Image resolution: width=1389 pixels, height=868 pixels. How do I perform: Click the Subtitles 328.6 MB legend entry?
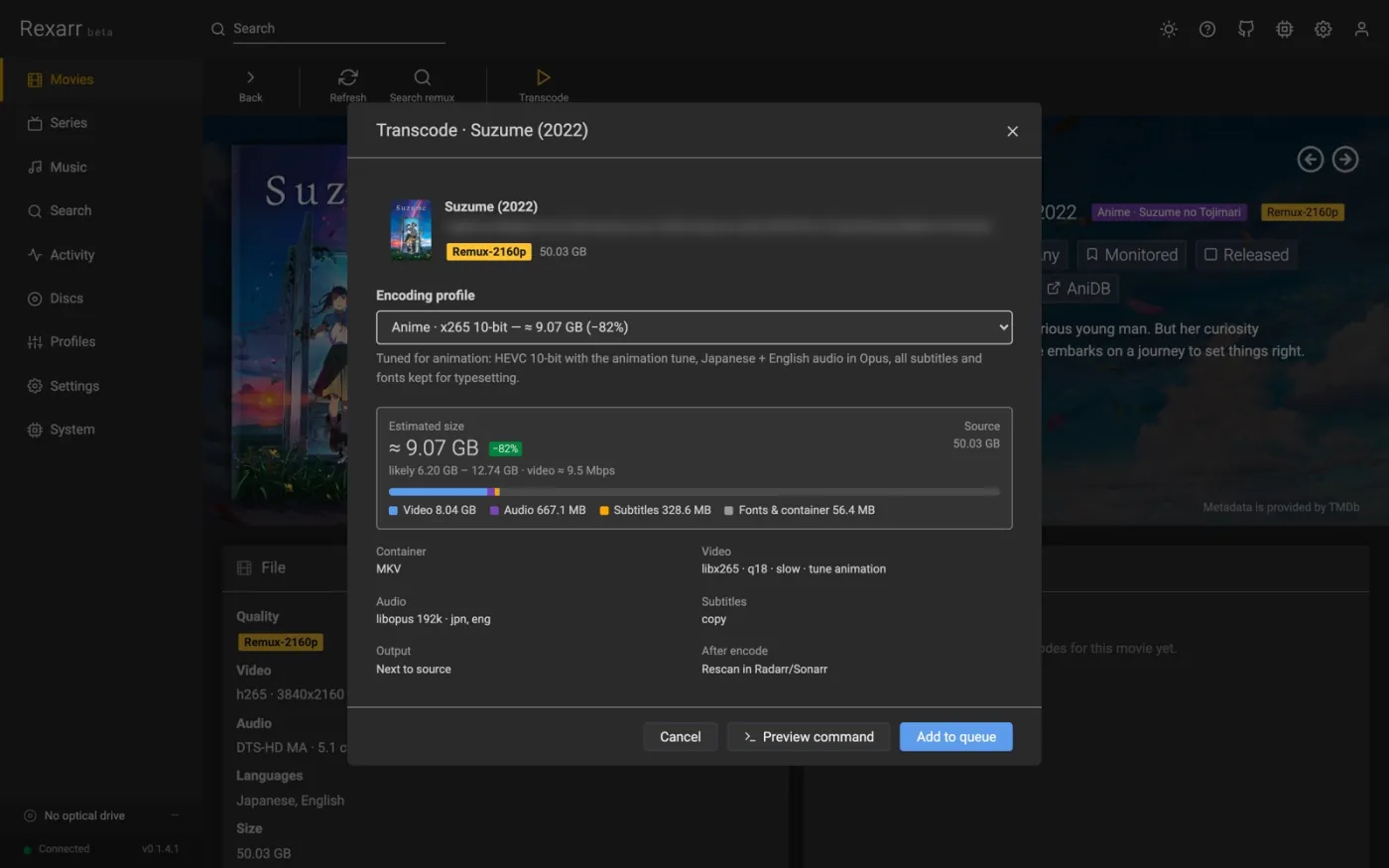tap(656, 510)
